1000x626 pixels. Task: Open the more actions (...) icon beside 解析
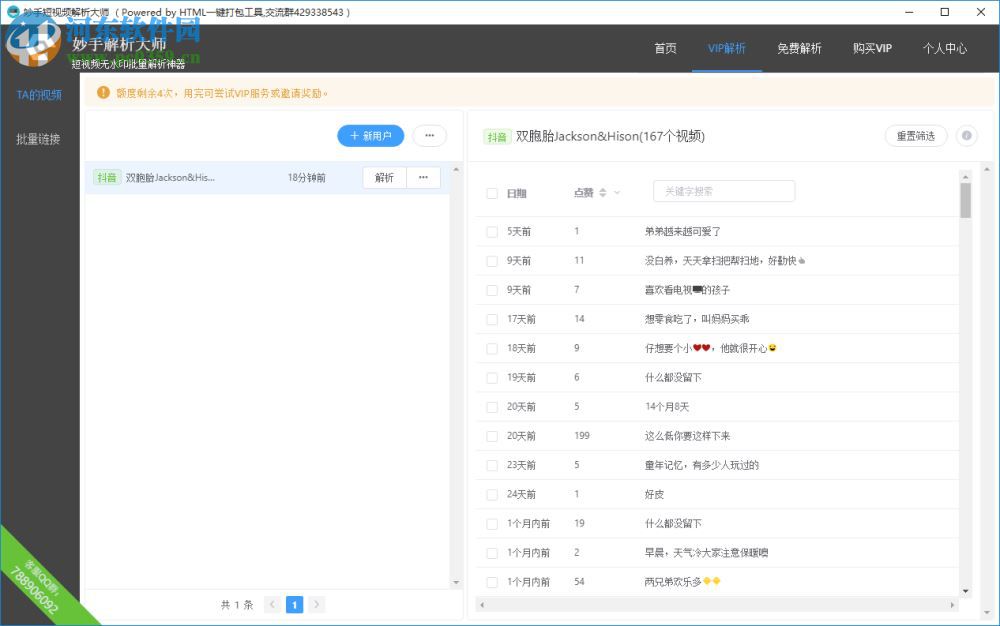(x=422, y=177)
